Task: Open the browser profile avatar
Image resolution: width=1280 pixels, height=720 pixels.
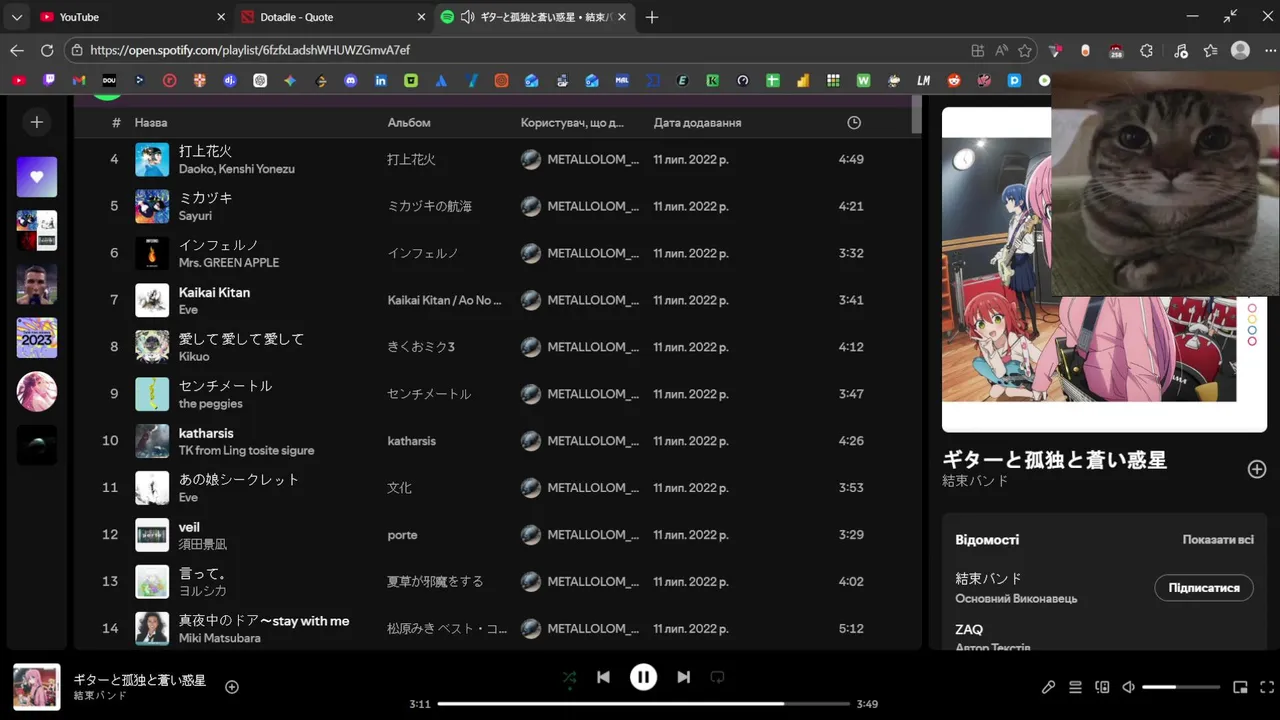Action: coord(1241,50)
